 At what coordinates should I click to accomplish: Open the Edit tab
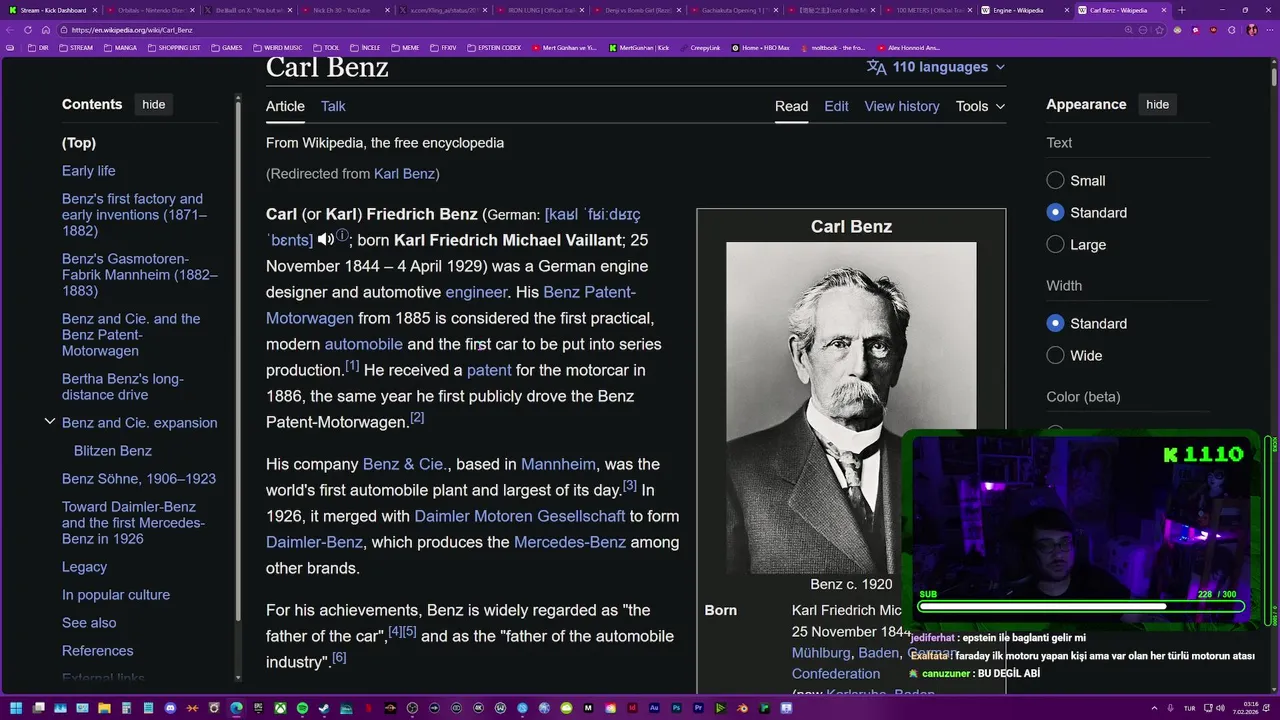(836, 106)
